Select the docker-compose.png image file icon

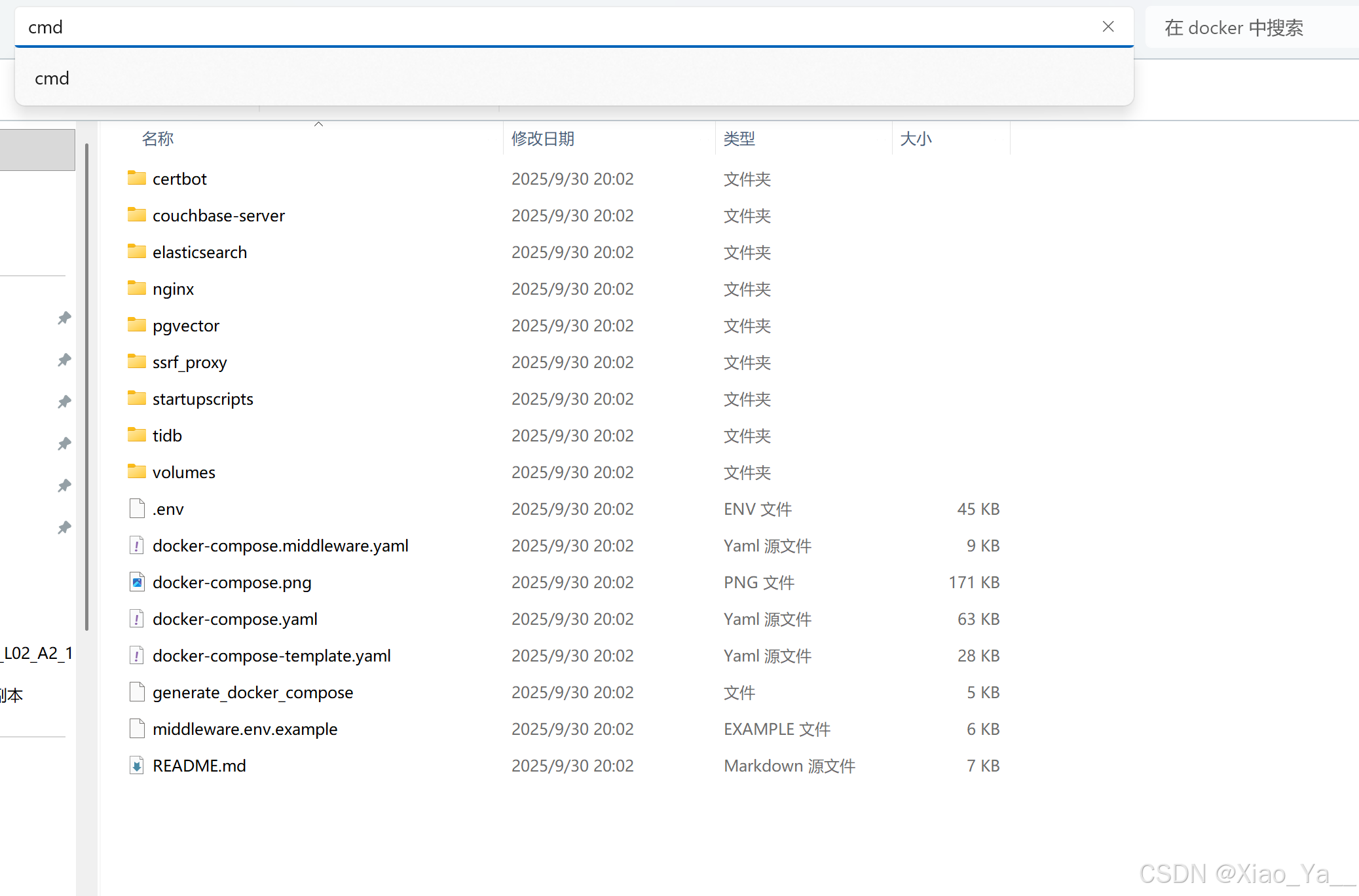pos(136,582)
